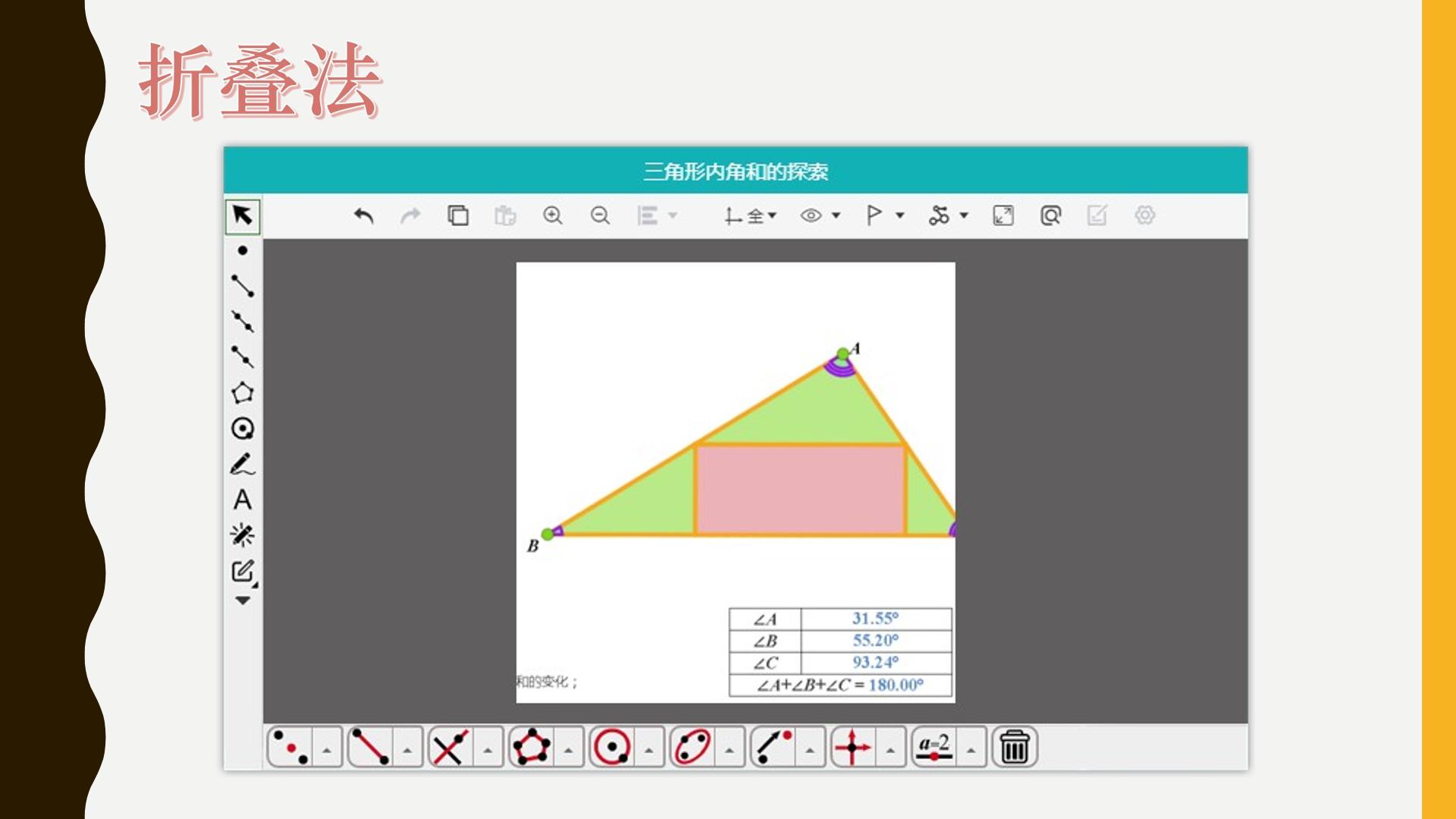The image size is (1456, 819).
Task: Select the arrow selection tool
Action: point(243,215)
